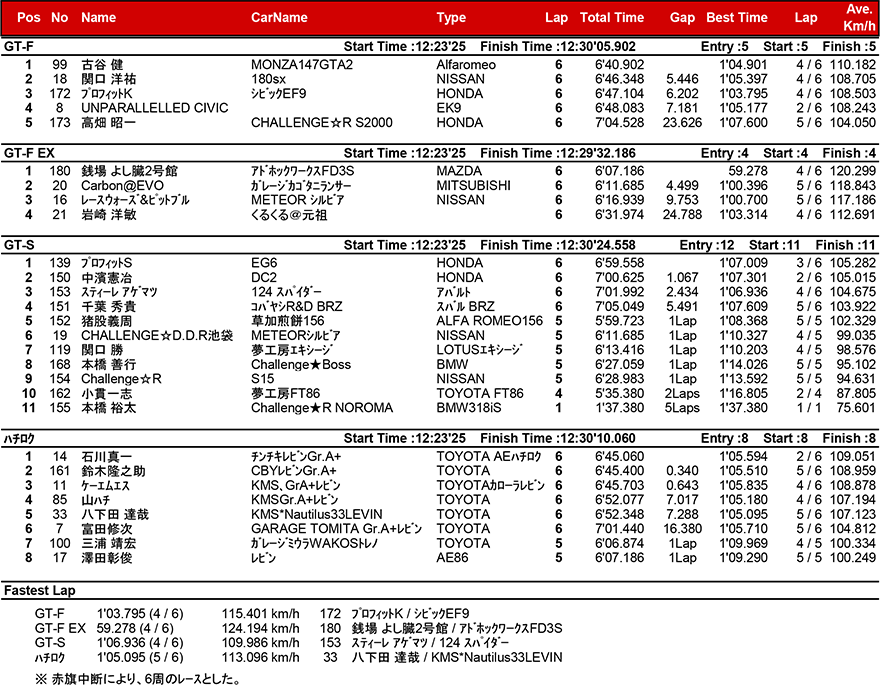Select car name 'KMS、GrA+レビン'
This screenshot has height=685, width=880.
tap(296, 486)
